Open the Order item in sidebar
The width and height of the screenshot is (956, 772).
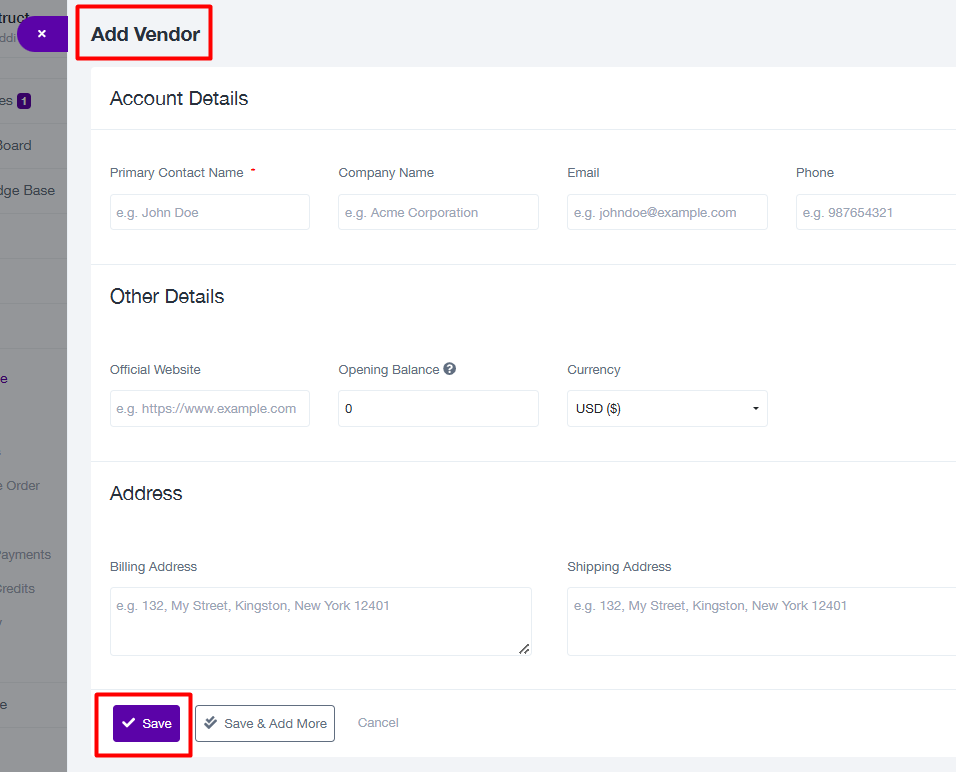[20, 486]
